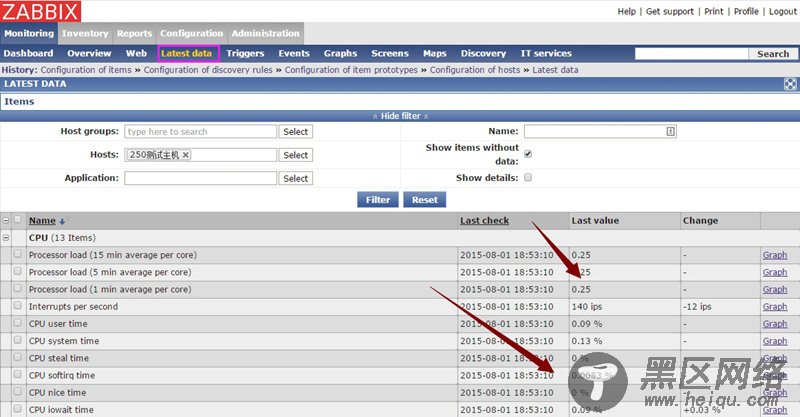
Task: Check Interrupts per second row checkbox
Action: pyautogui.click(x=18, y=306)
